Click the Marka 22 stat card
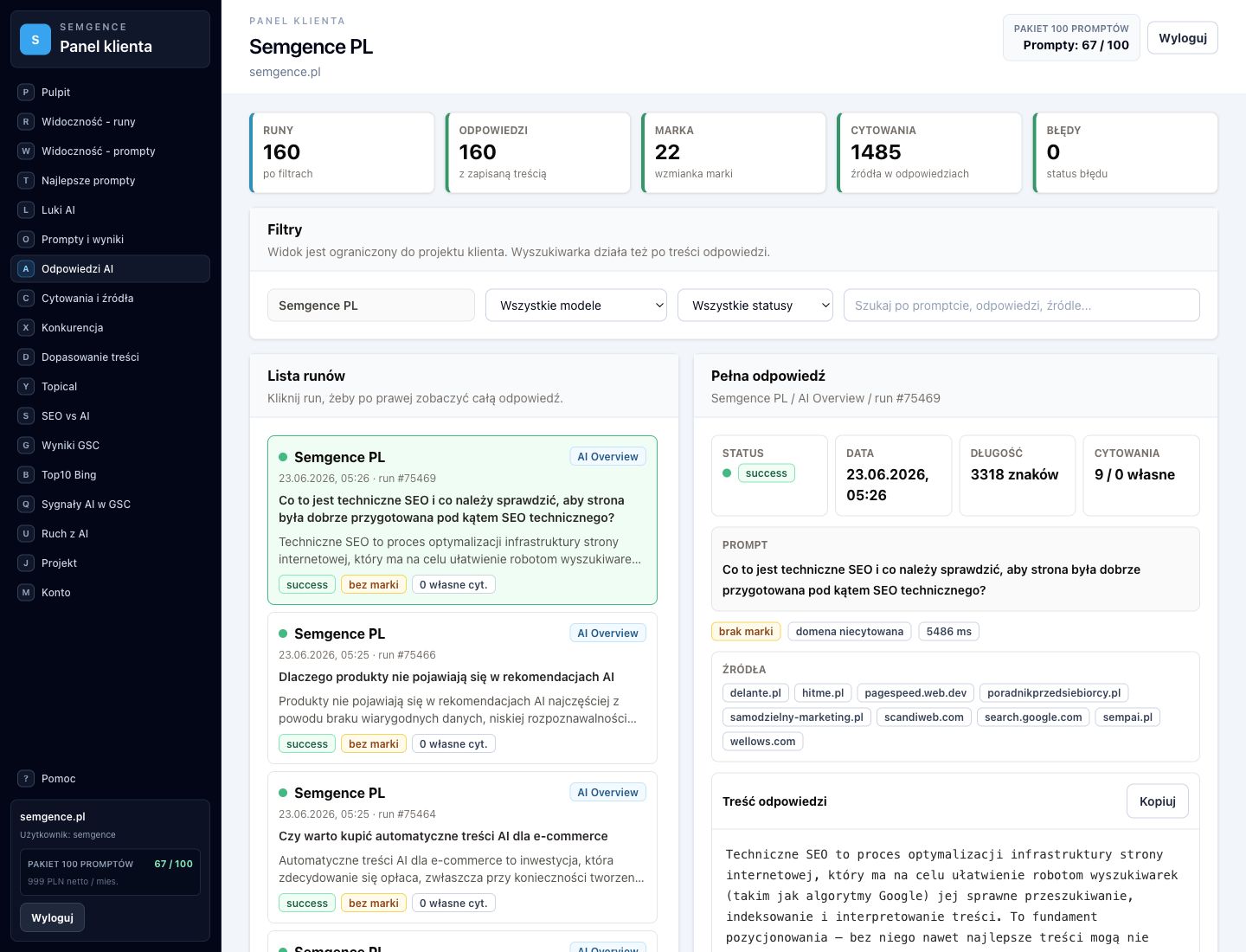 point(734,152)
